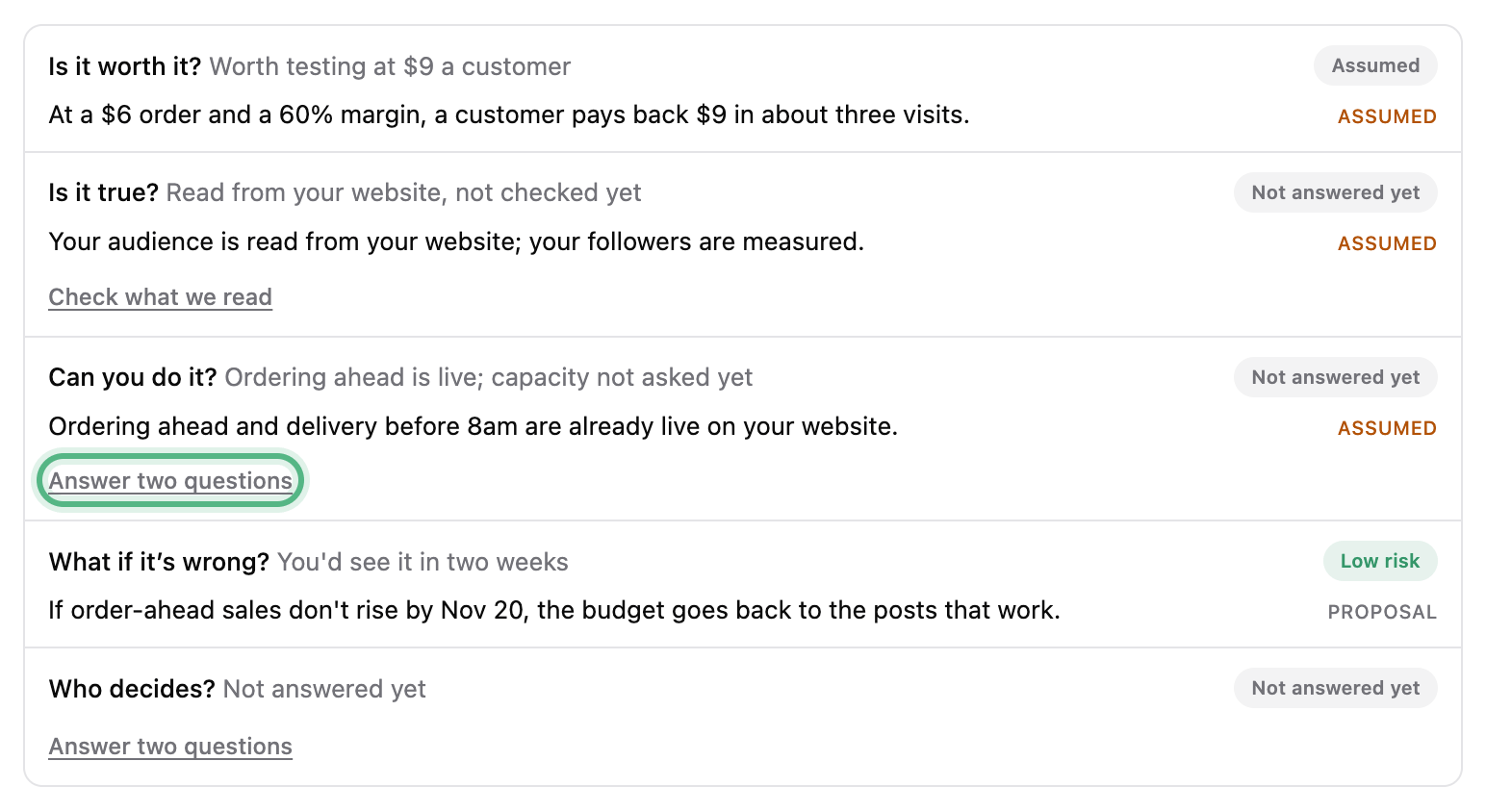This screenshot has height=812, width=1486.
Task: Click the ASSUMED label in the worth-it row
Action: pyautogui.click(x=1387, y=116)
